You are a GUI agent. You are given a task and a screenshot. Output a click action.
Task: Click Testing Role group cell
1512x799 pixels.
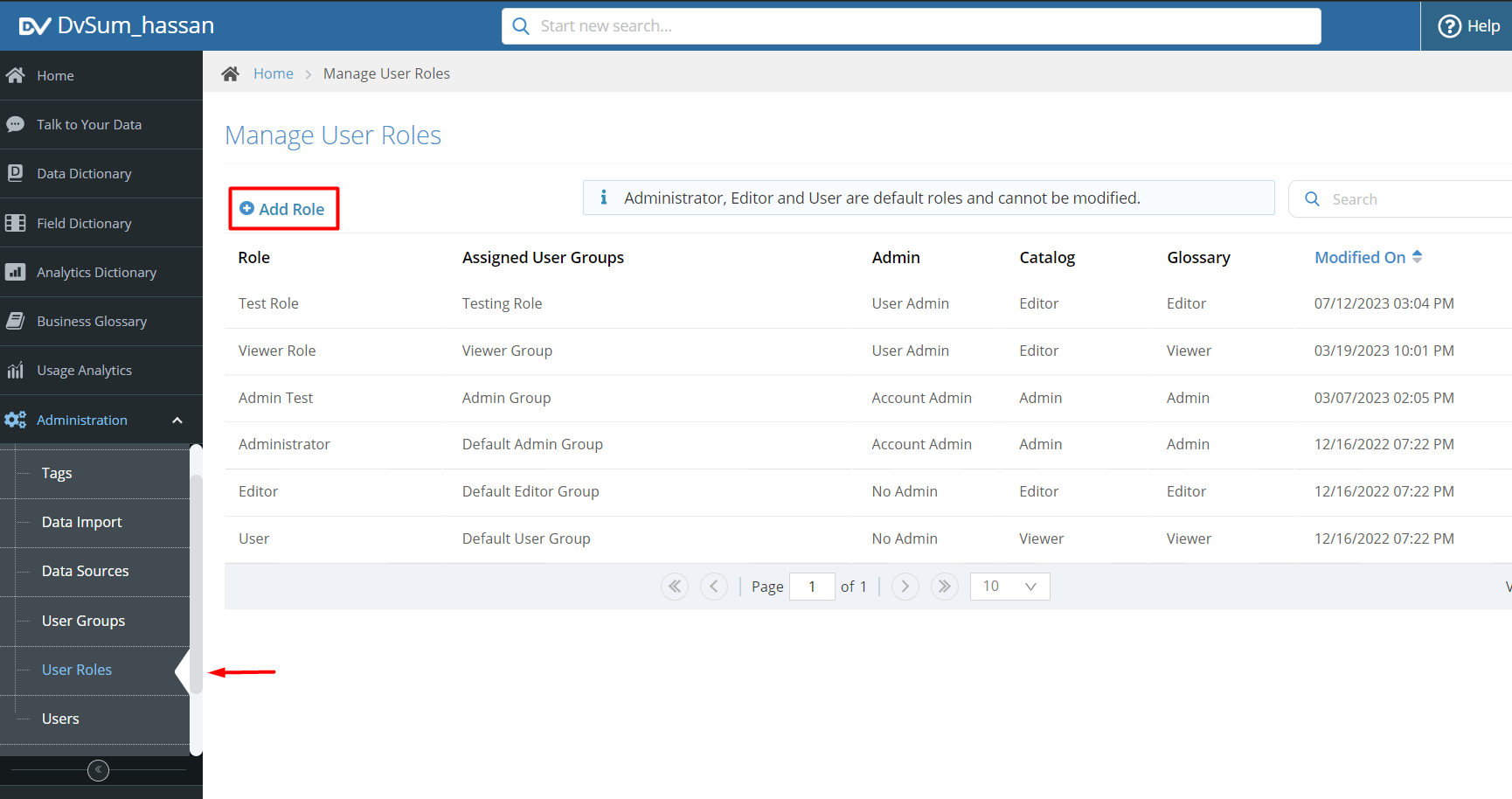click(x=502, y=303)
